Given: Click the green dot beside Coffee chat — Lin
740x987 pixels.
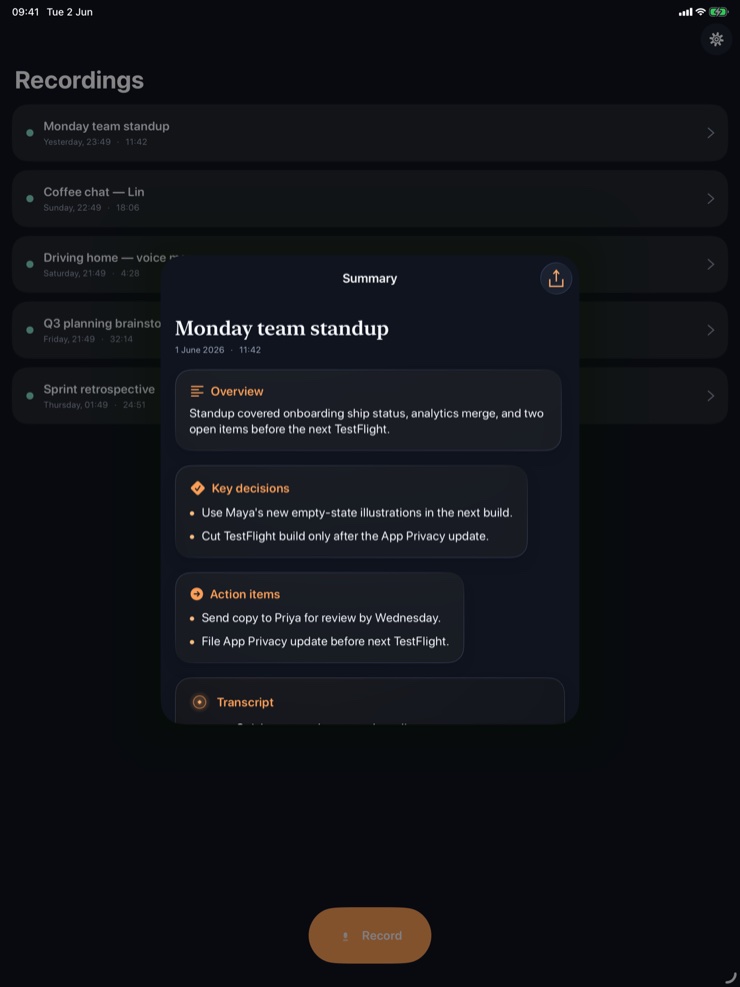Looking at the screenshot, I should pos(30,198).
